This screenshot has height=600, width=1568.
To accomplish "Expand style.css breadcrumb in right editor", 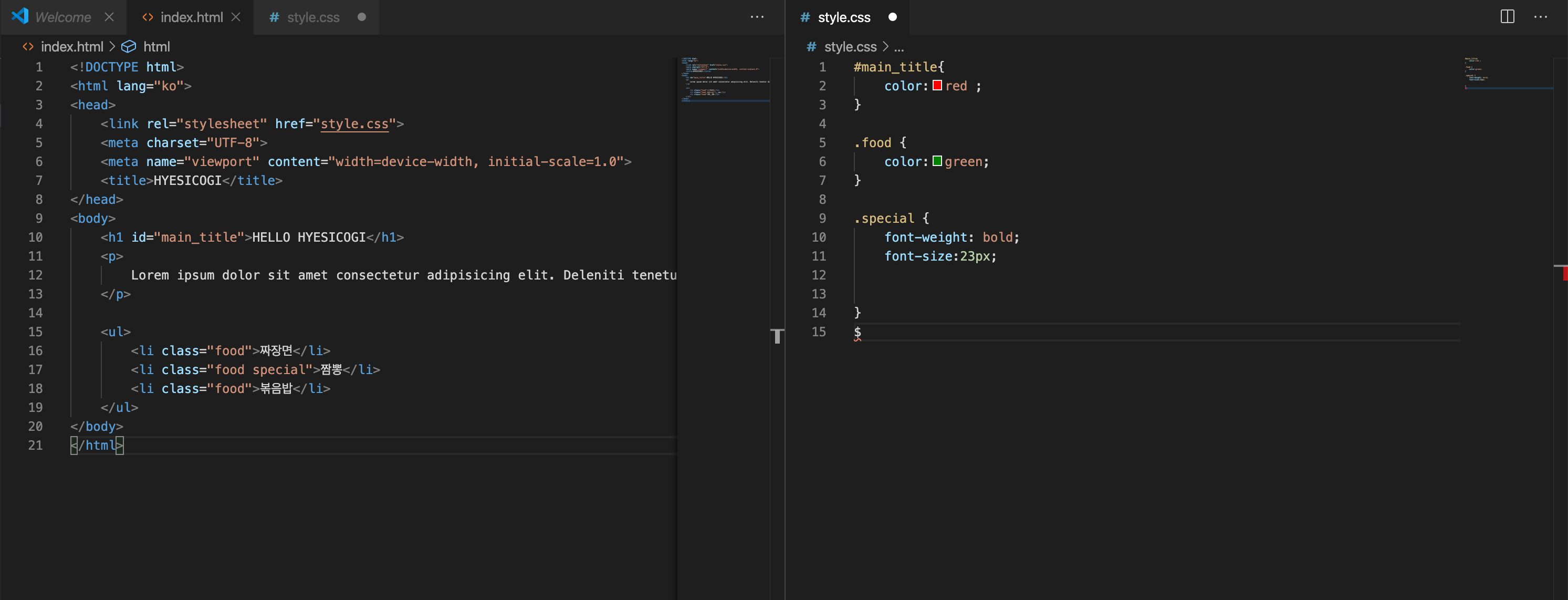I will pyautogui.click(x=850, y=47).
